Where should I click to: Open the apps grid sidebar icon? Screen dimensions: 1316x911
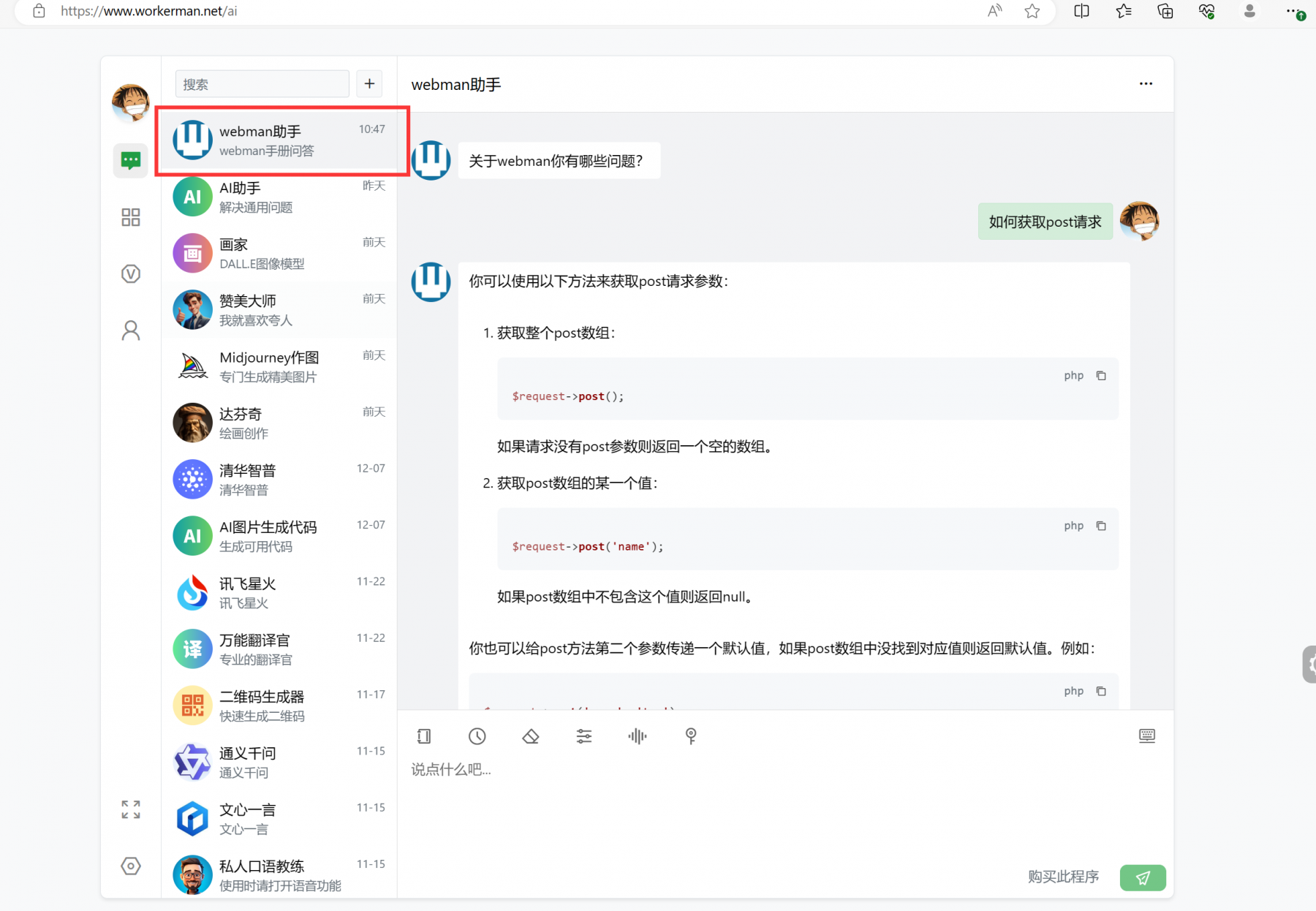point(131,217)
